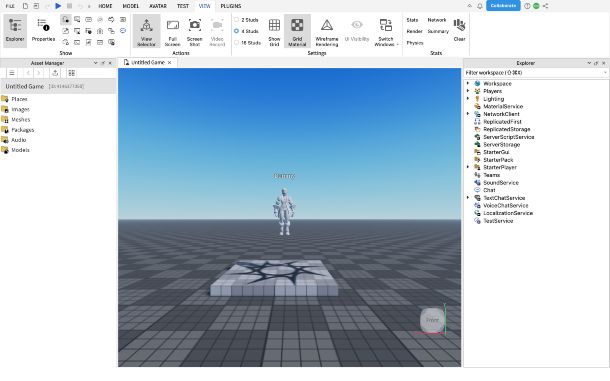Show Stats overlay
The height and width of the screenshot is (381, 610).
tap(412, 20)
